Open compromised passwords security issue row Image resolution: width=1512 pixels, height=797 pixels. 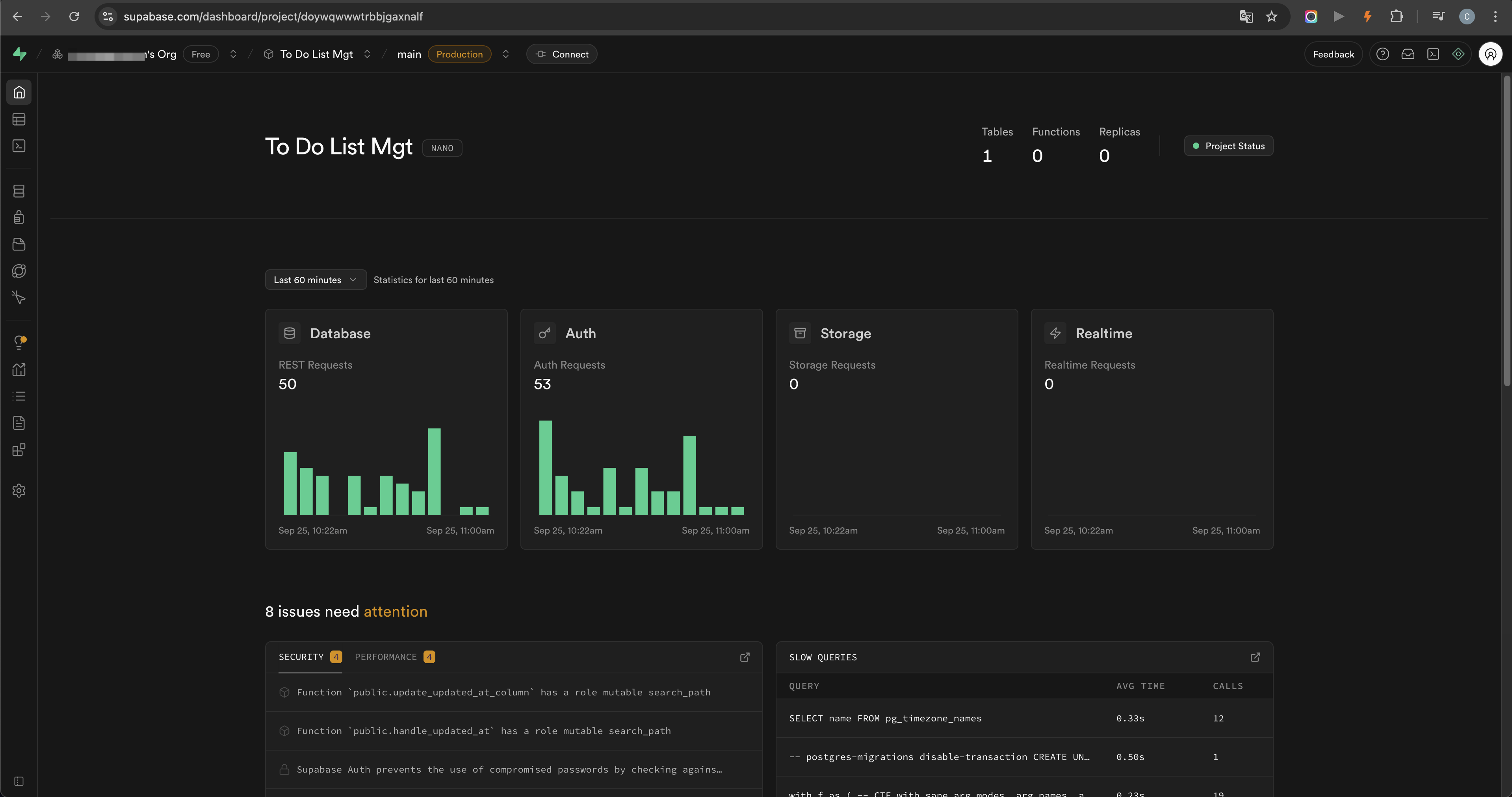514,769
